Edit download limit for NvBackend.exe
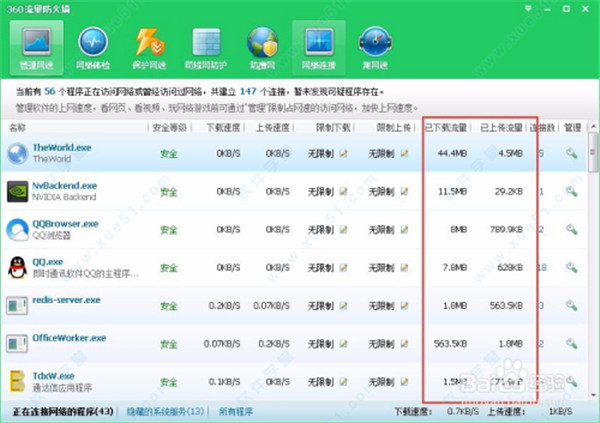This screenshot has width=600, height=423. pyautogui.click(x=344, y=191)
